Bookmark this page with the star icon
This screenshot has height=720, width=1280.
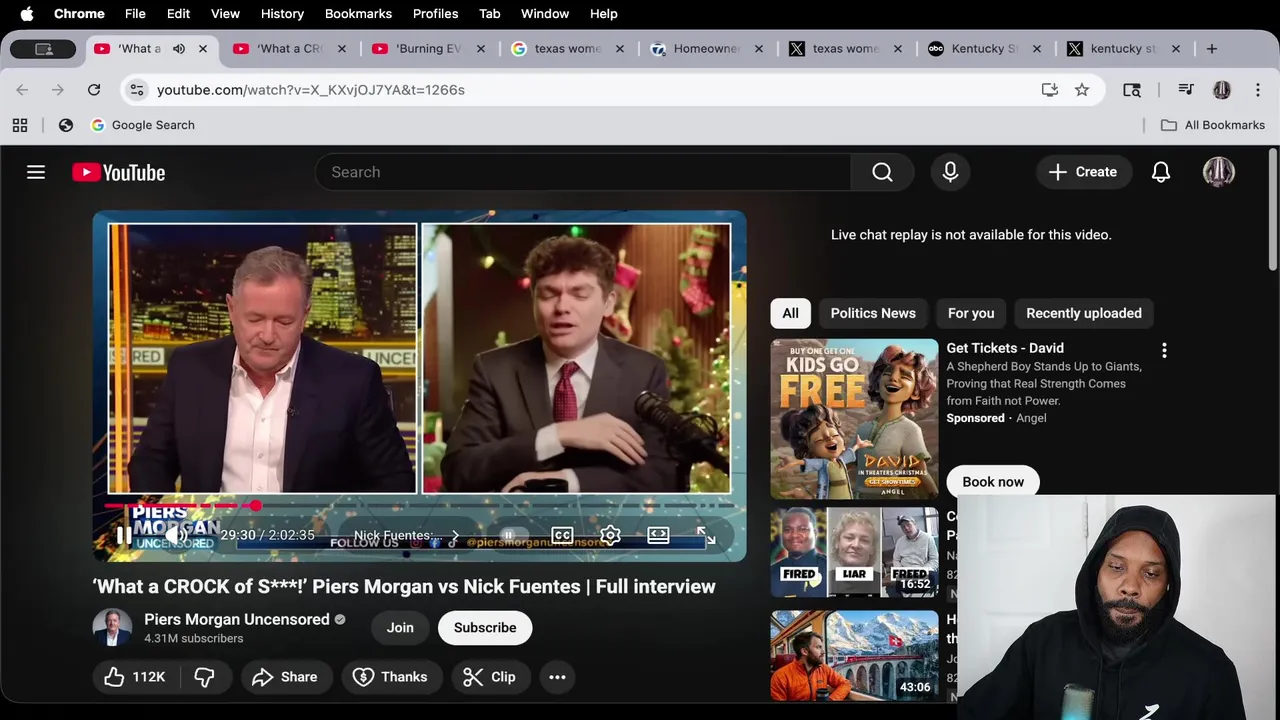pyautogui.click(x=1082, y=90)
